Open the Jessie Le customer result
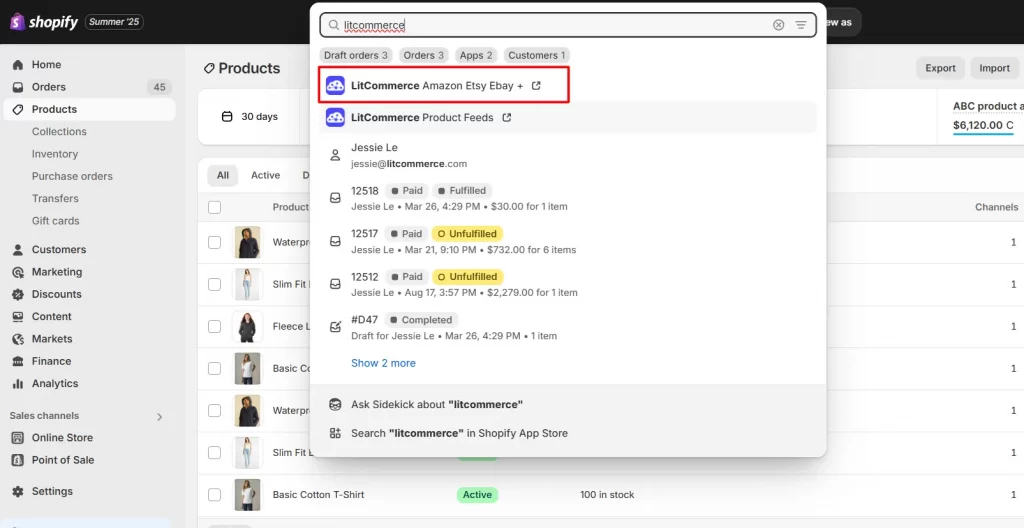Image resolution: width=1024 pixels, height=528 pixels. [568, 156]
